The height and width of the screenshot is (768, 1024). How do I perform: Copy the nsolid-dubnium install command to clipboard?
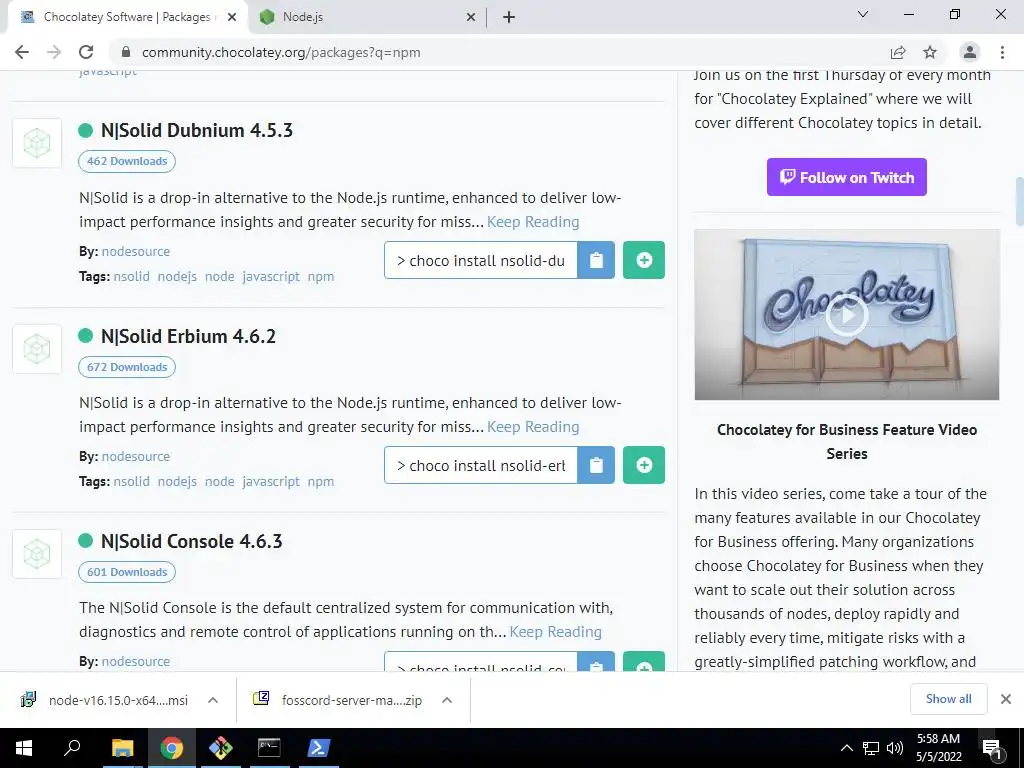[x=596, y=260]
